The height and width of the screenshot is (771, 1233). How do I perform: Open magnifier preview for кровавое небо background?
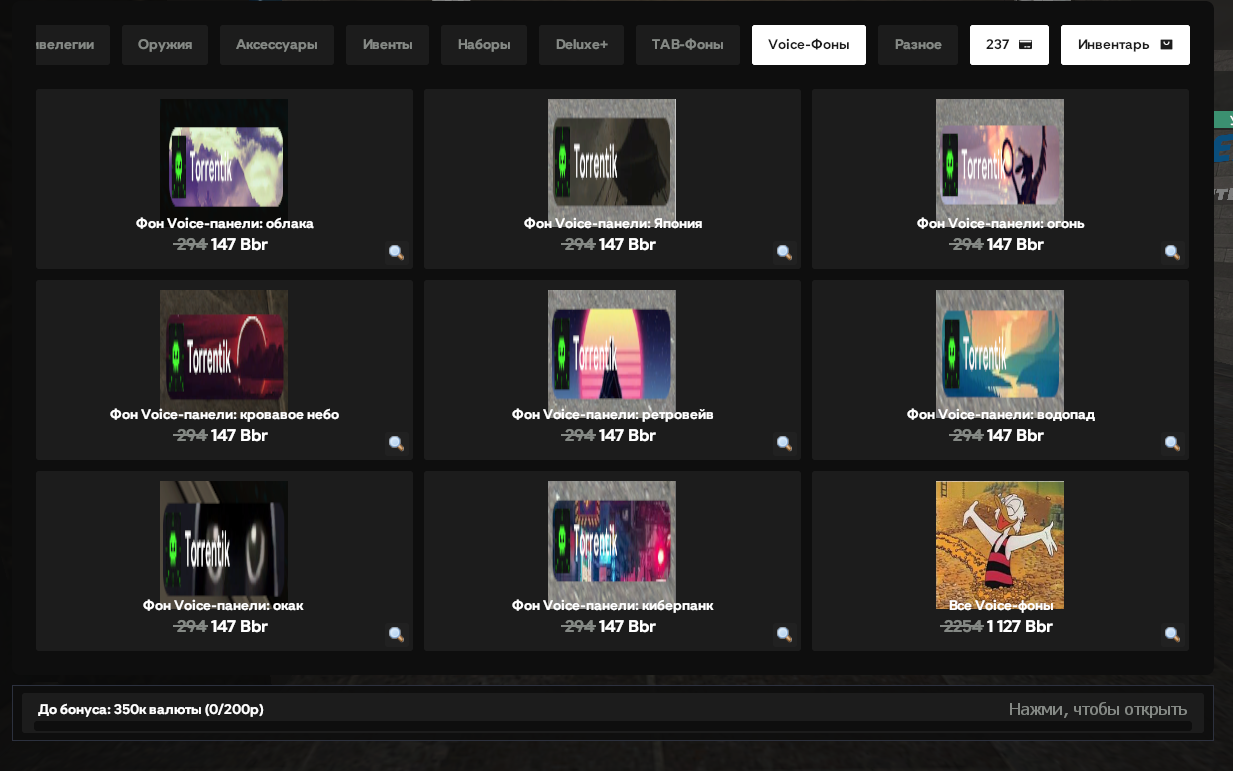[x=396, y=443]
